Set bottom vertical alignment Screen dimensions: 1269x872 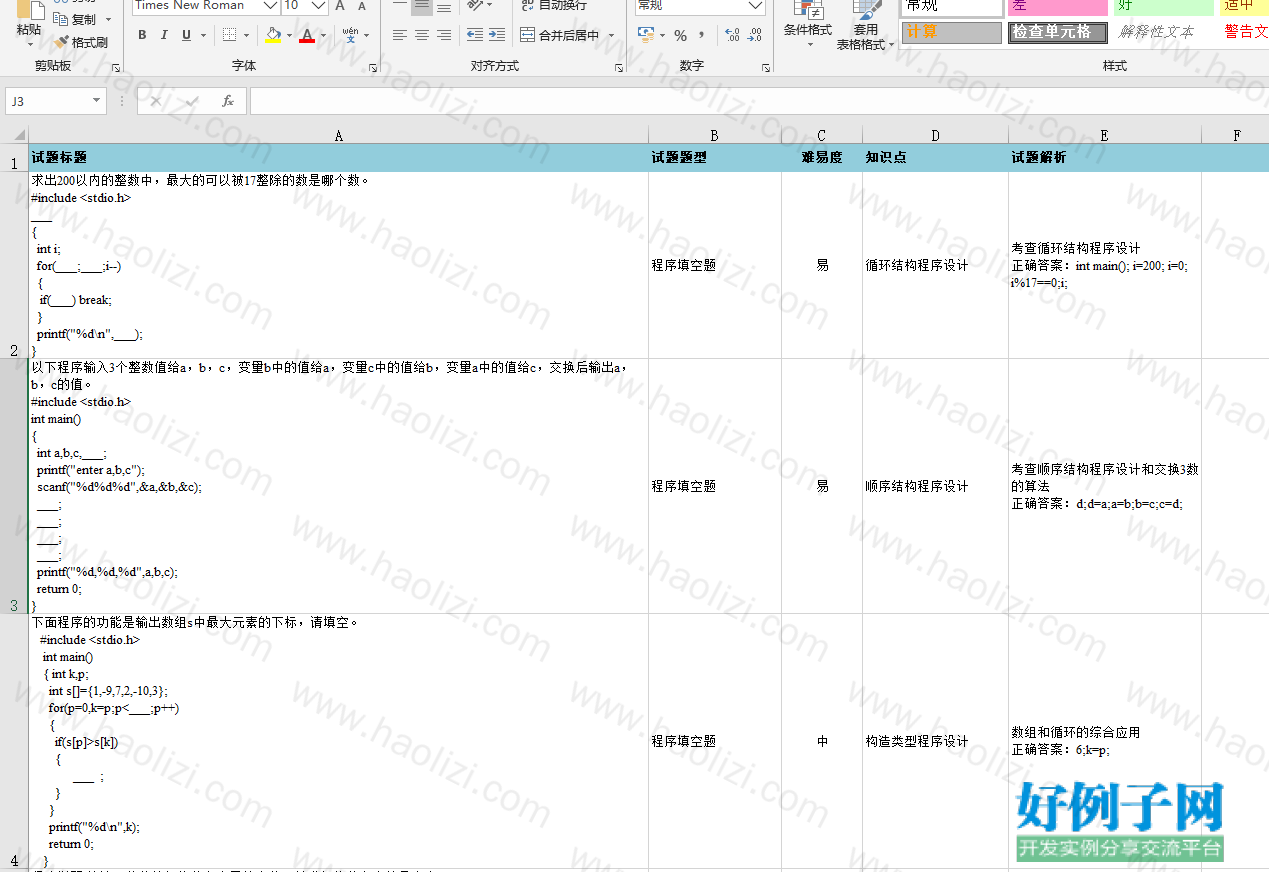pyautogui.click(x=444, y=6)
